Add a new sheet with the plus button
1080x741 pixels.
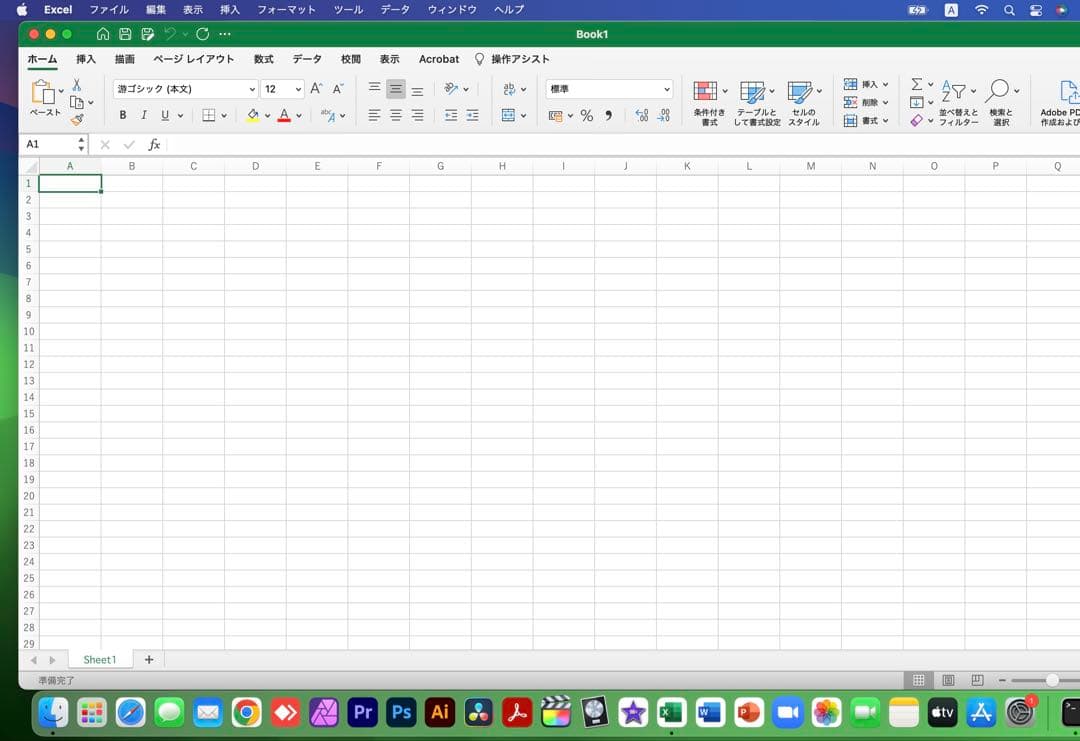coord(149,659)
